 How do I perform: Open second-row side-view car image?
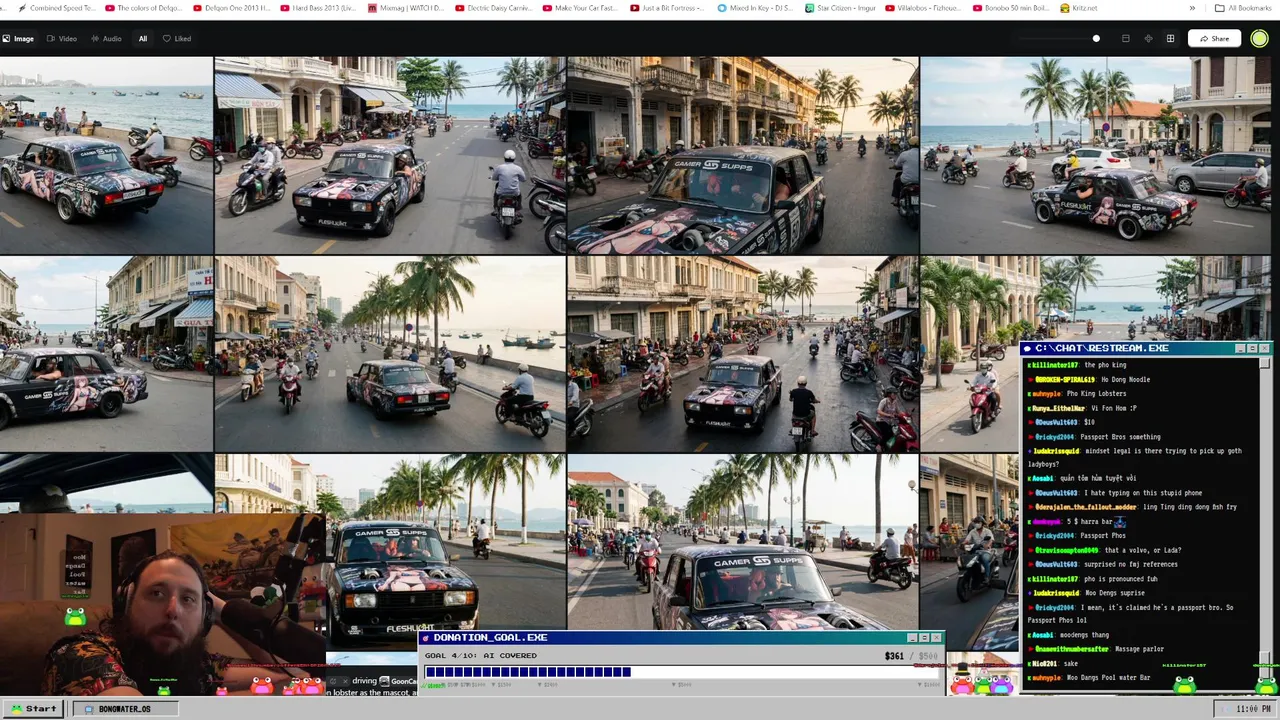[x=106, y=354]
